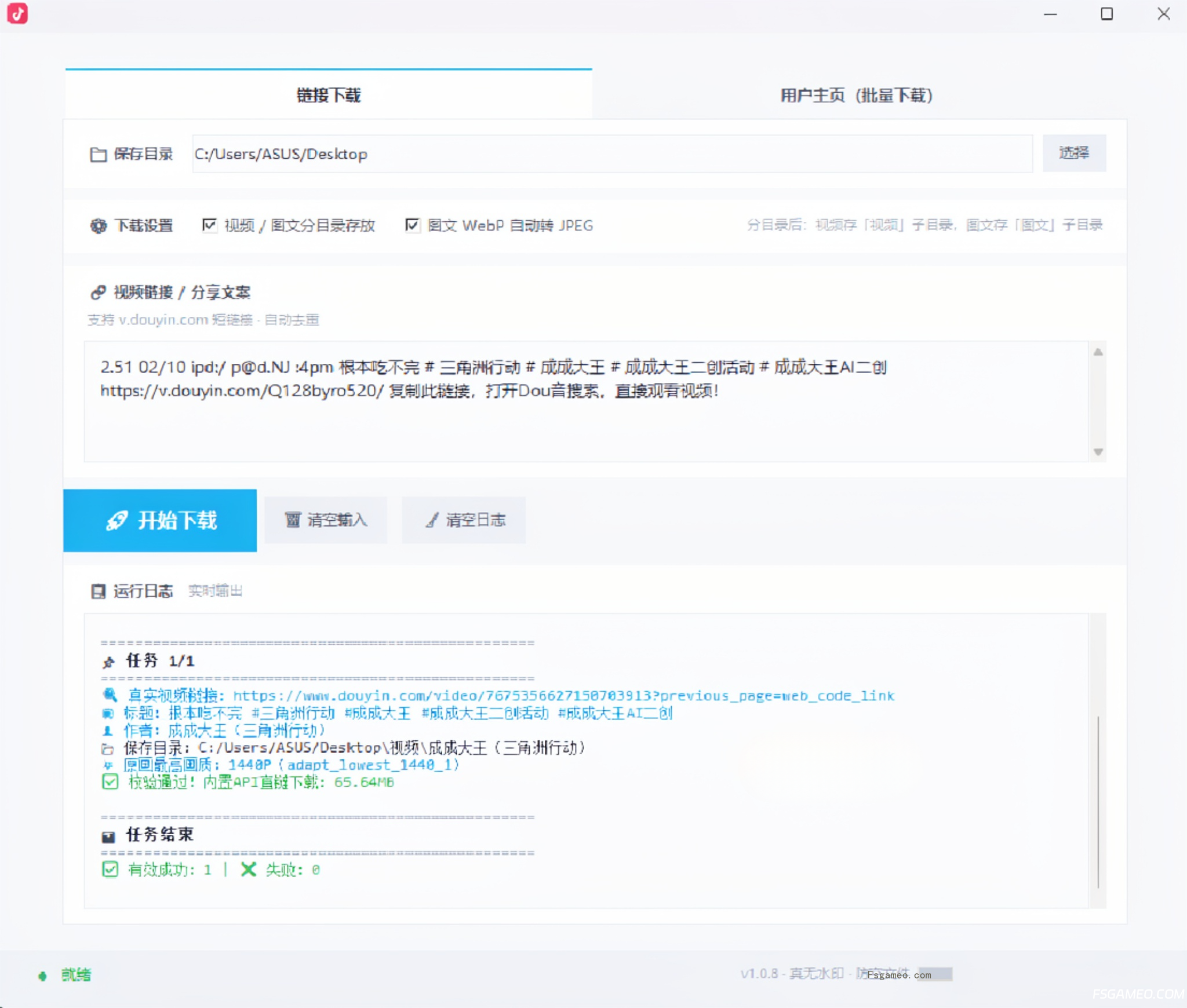Click the icon beside 任务结束
This screenshot has width=1187, height=1008.
pyautogui.click(x=108, y=836)
